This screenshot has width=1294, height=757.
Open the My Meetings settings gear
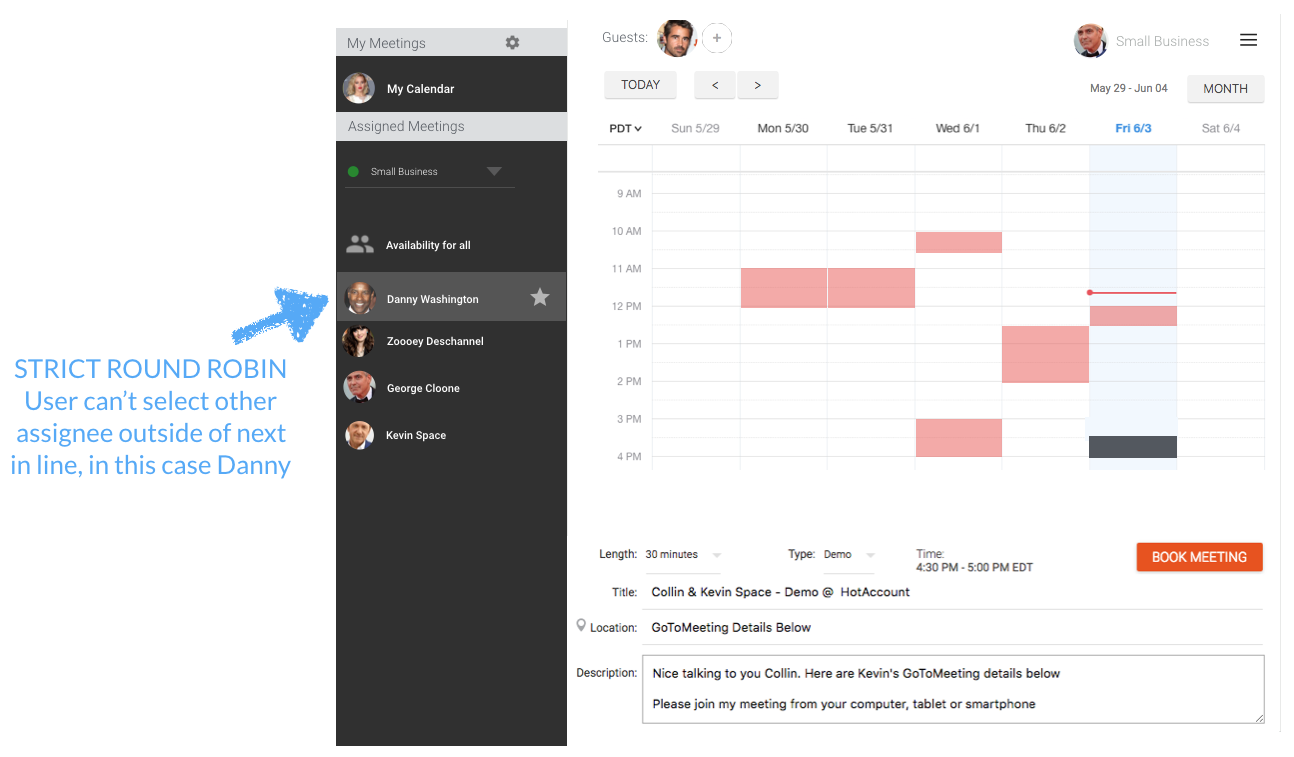(x=513, y=43)
